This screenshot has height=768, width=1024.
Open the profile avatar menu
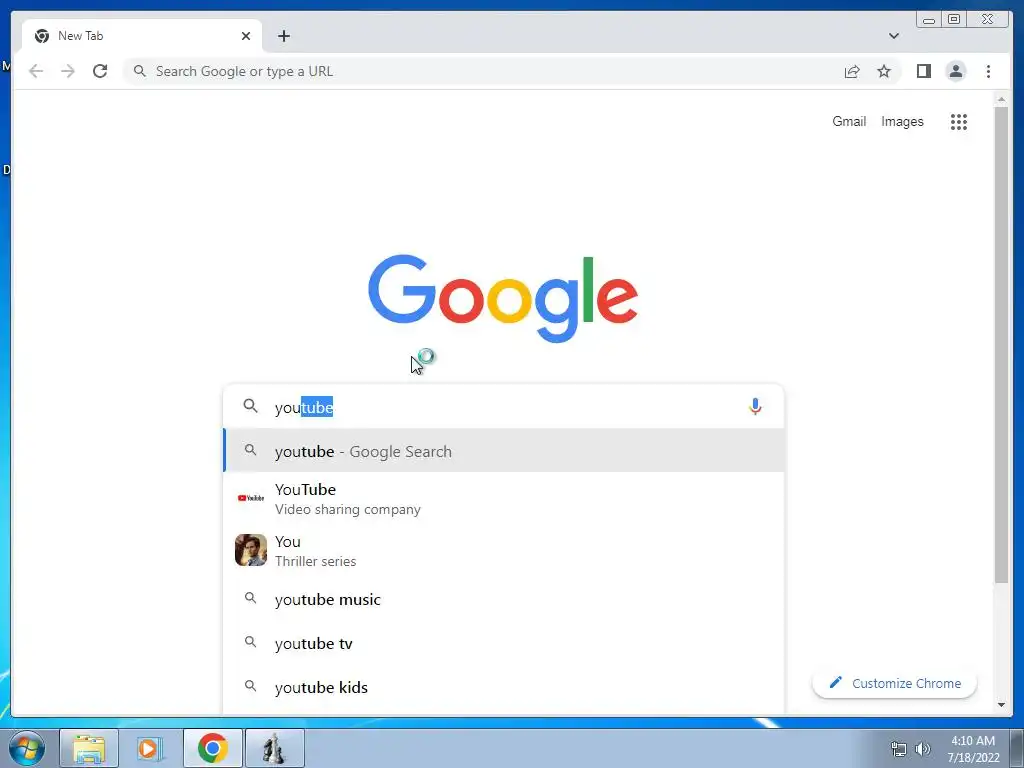(x=955, y=71)
